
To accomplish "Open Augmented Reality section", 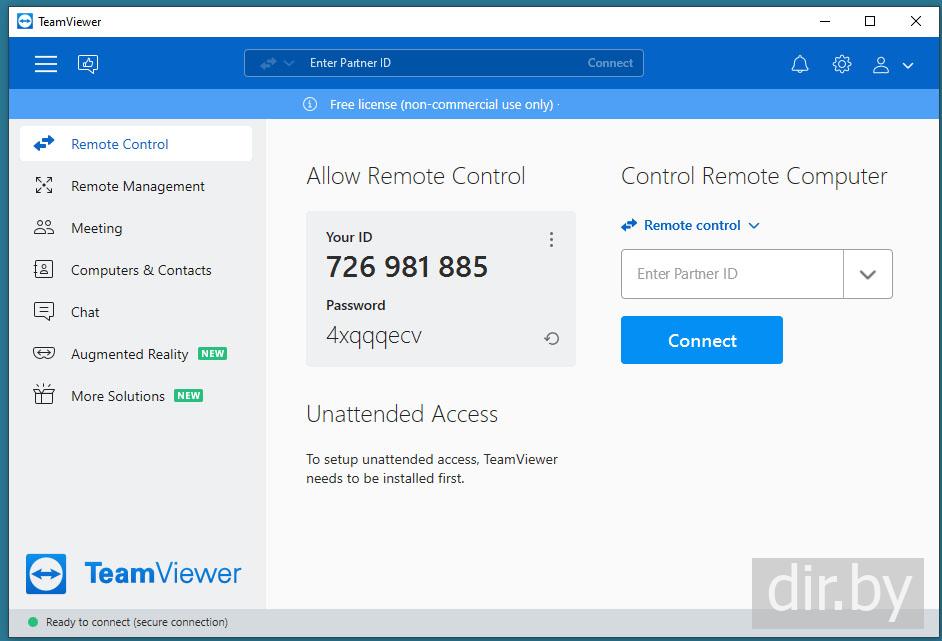I will point(129,354).
